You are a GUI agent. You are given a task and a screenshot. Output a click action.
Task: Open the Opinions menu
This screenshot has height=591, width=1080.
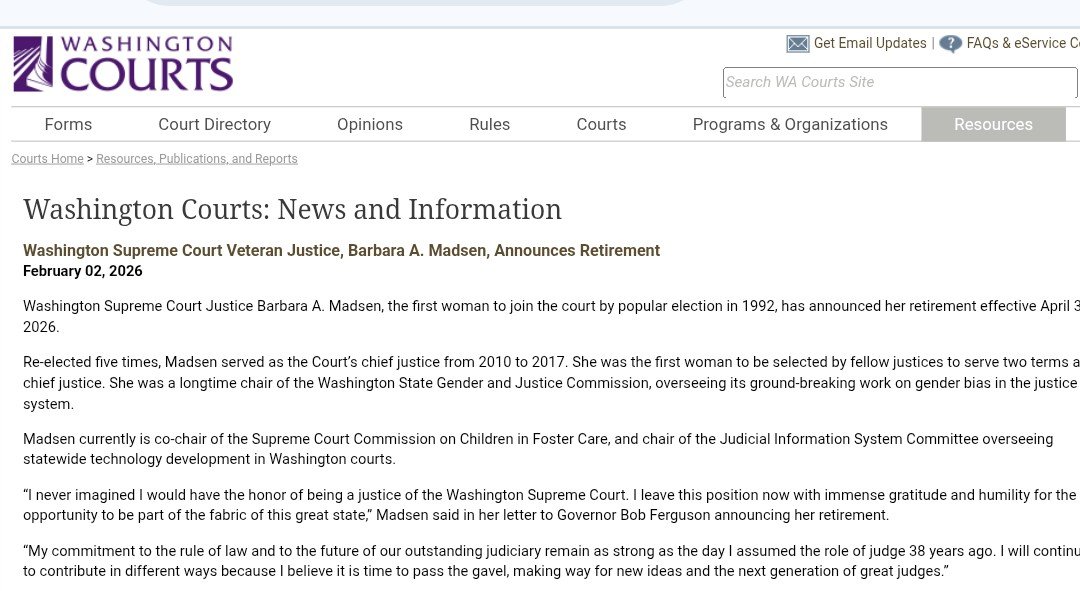(x=370, y=125)
